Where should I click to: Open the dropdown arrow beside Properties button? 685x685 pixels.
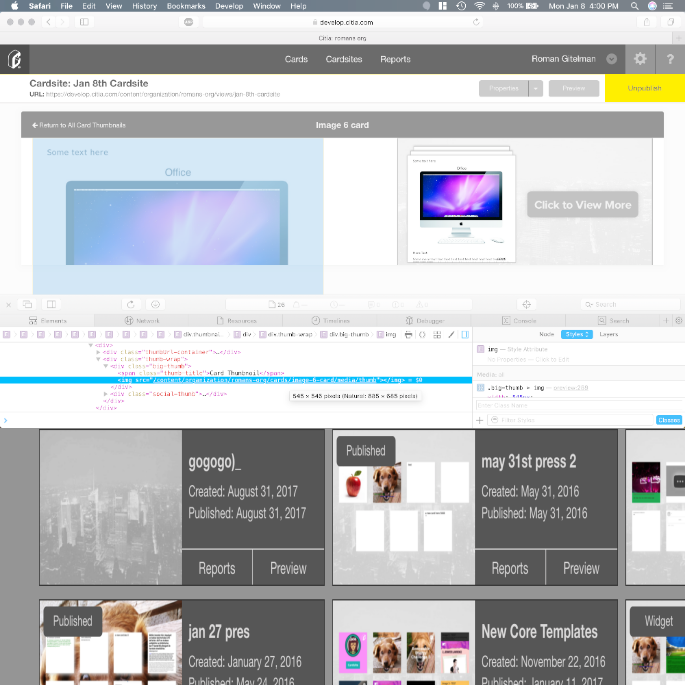[x=536, y=88]
